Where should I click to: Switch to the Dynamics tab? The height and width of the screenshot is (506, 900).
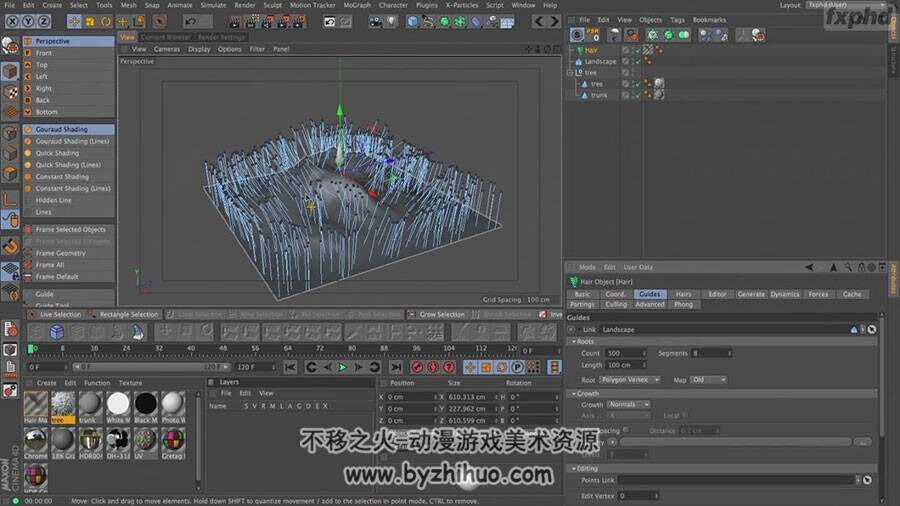pyautogui.click(x=785, y=294)
